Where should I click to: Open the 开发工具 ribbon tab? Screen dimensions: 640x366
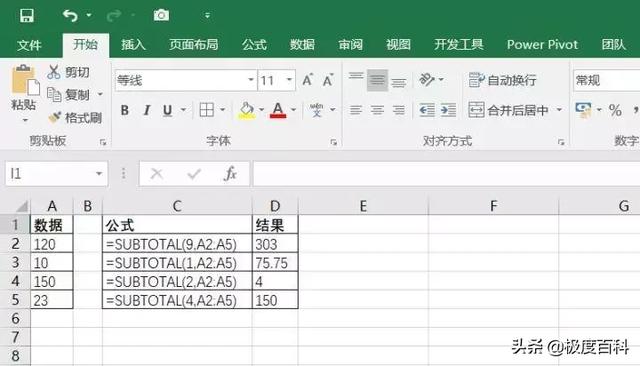click(x=458, y=44)
